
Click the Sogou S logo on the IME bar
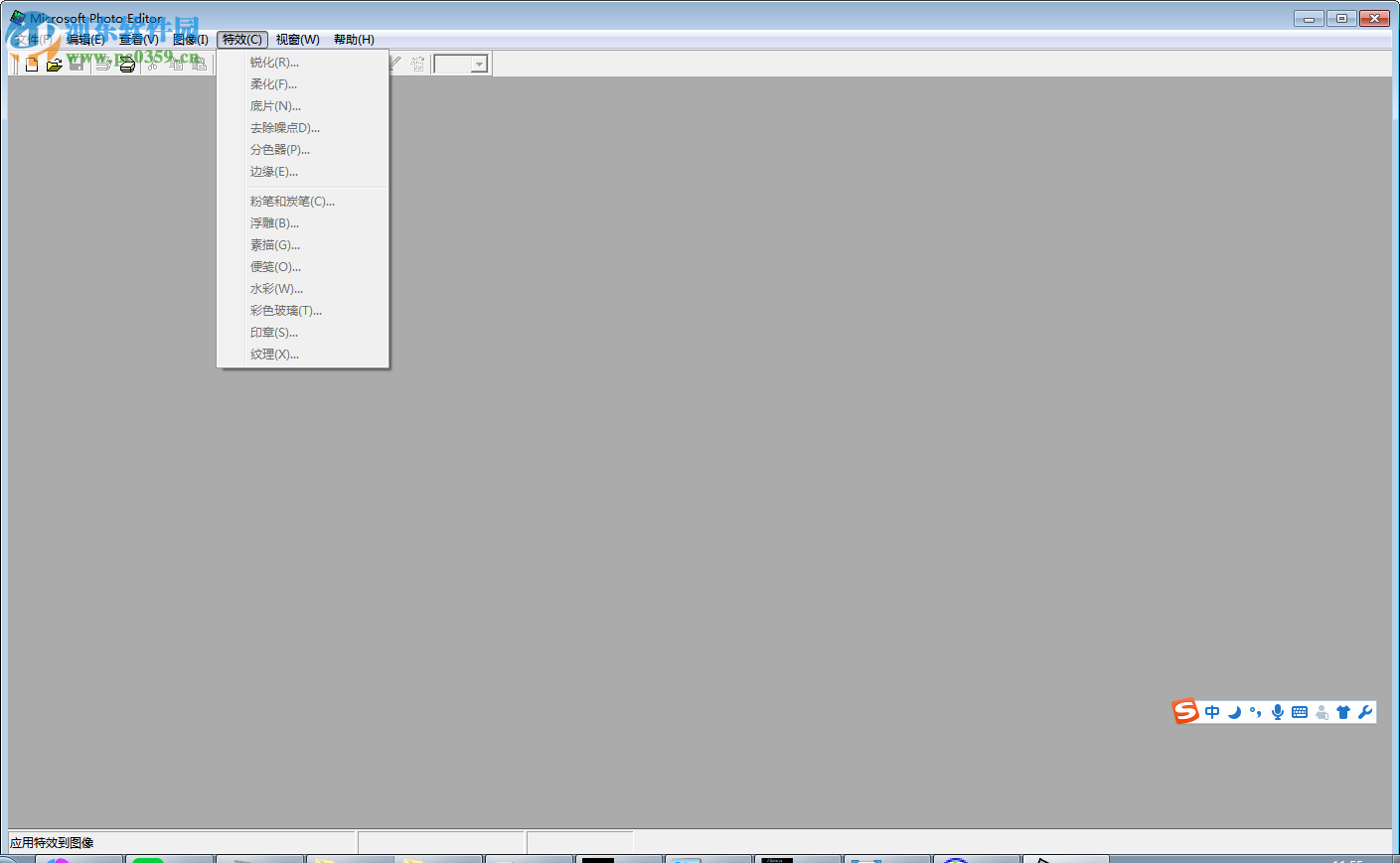[1185, 711]
